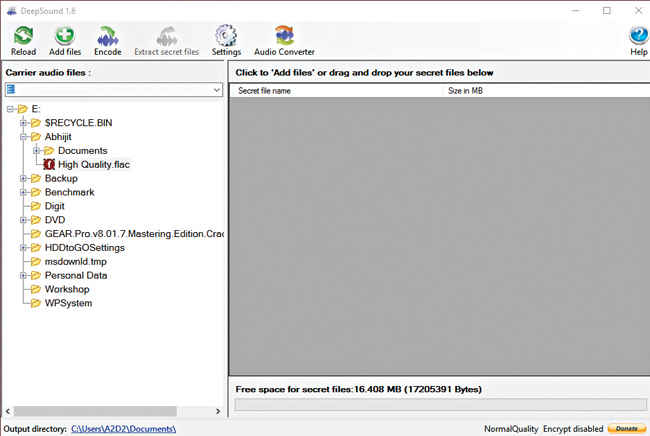Open the carrier audio drive dropdown
The height and width of the screenshot is (436, 650).
(216, 90)
